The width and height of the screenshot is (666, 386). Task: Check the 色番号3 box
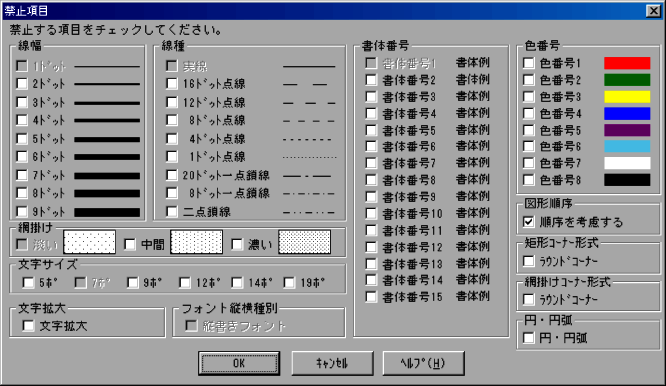click(x=528, y=97)
